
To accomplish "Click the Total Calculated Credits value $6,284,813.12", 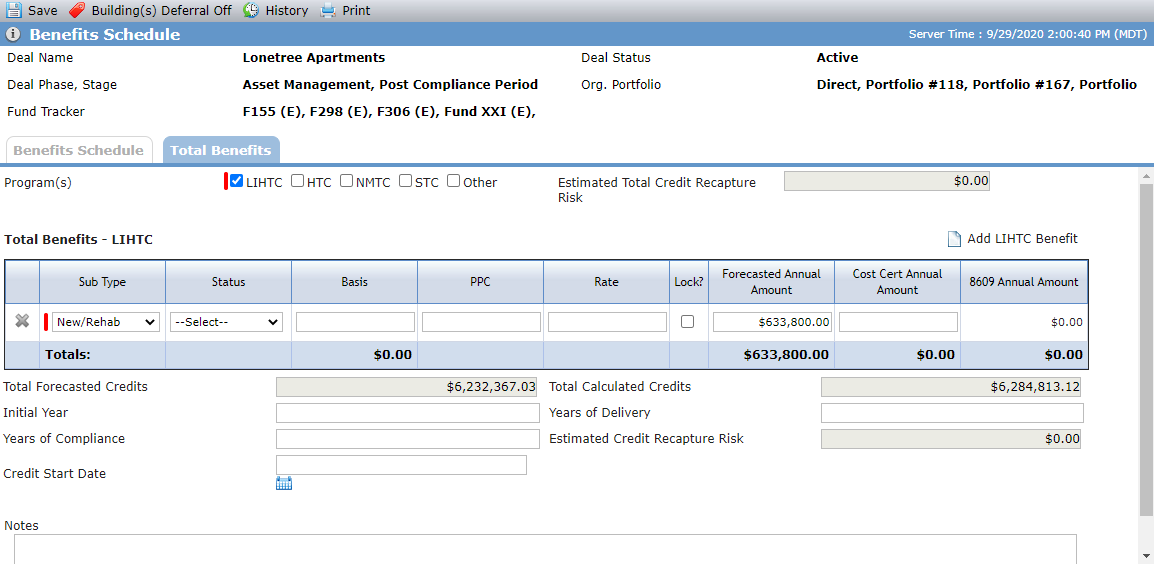I will [951, 387].
